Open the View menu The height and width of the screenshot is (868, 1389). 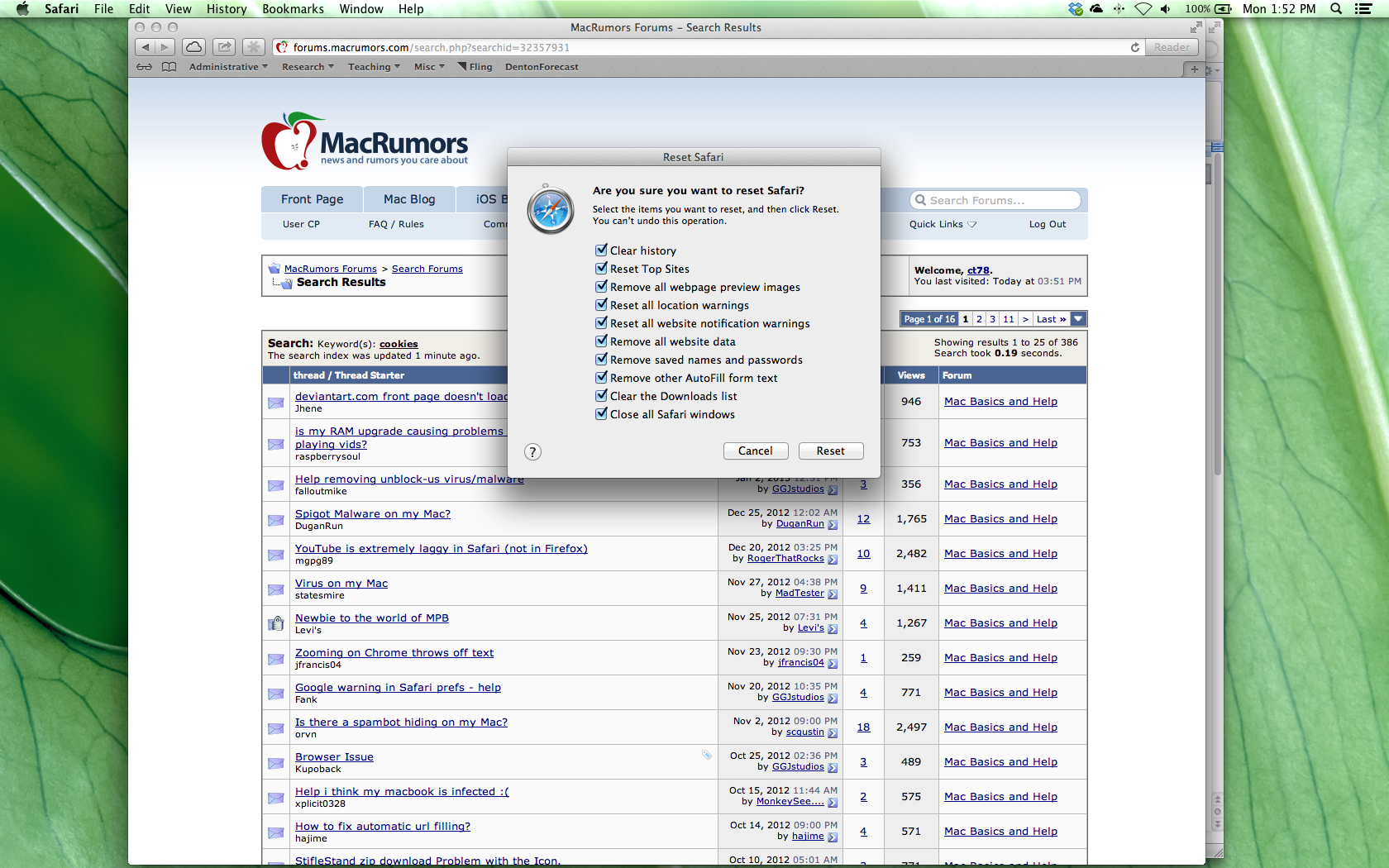coord(178,9)
